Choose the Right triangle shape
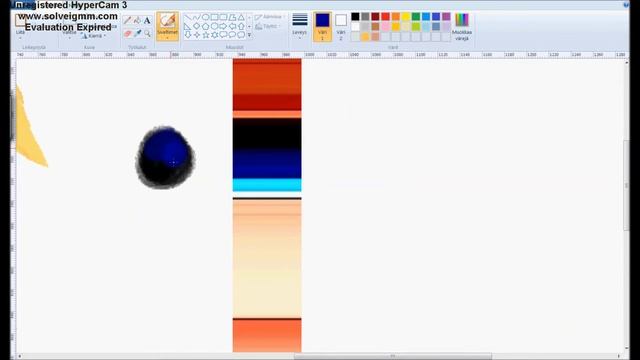The image size is (640, 360). (x=188, y=26)
